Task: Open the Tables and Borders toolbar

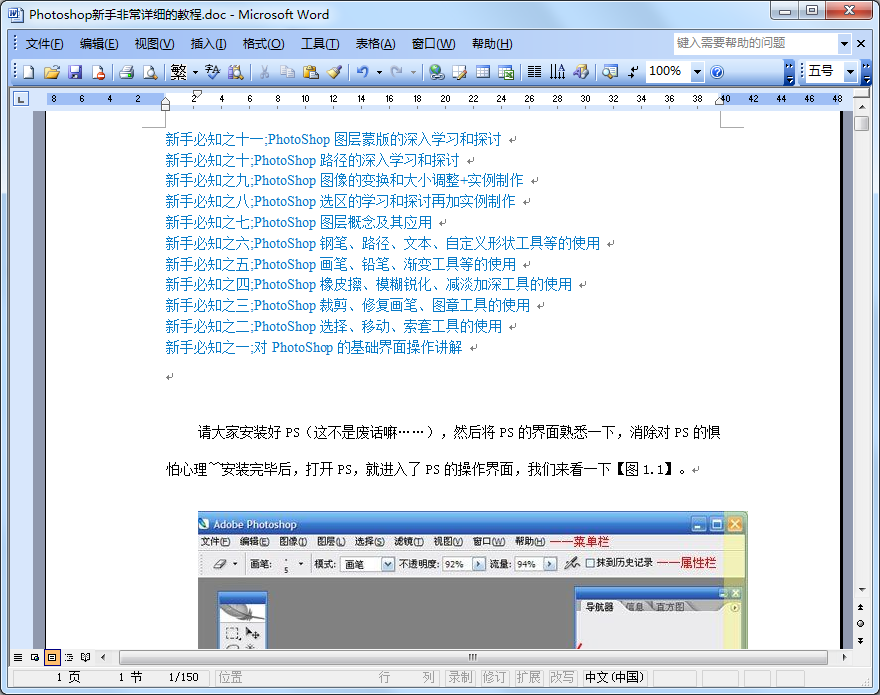Action: pyautogui.click(x=460, y=72)
